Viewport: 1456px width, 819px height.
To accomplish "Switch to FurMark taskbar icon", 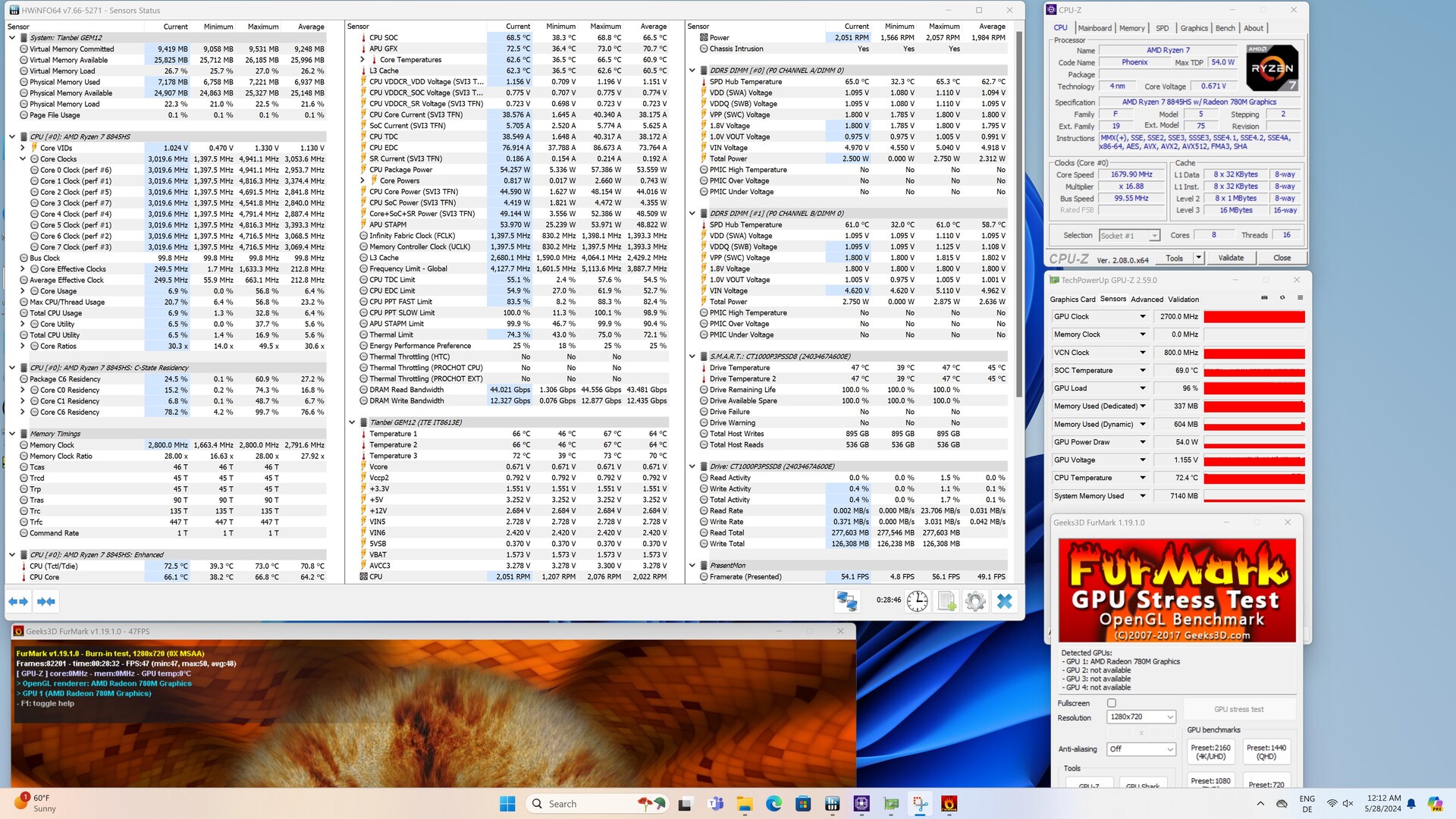I will point(949,804).
